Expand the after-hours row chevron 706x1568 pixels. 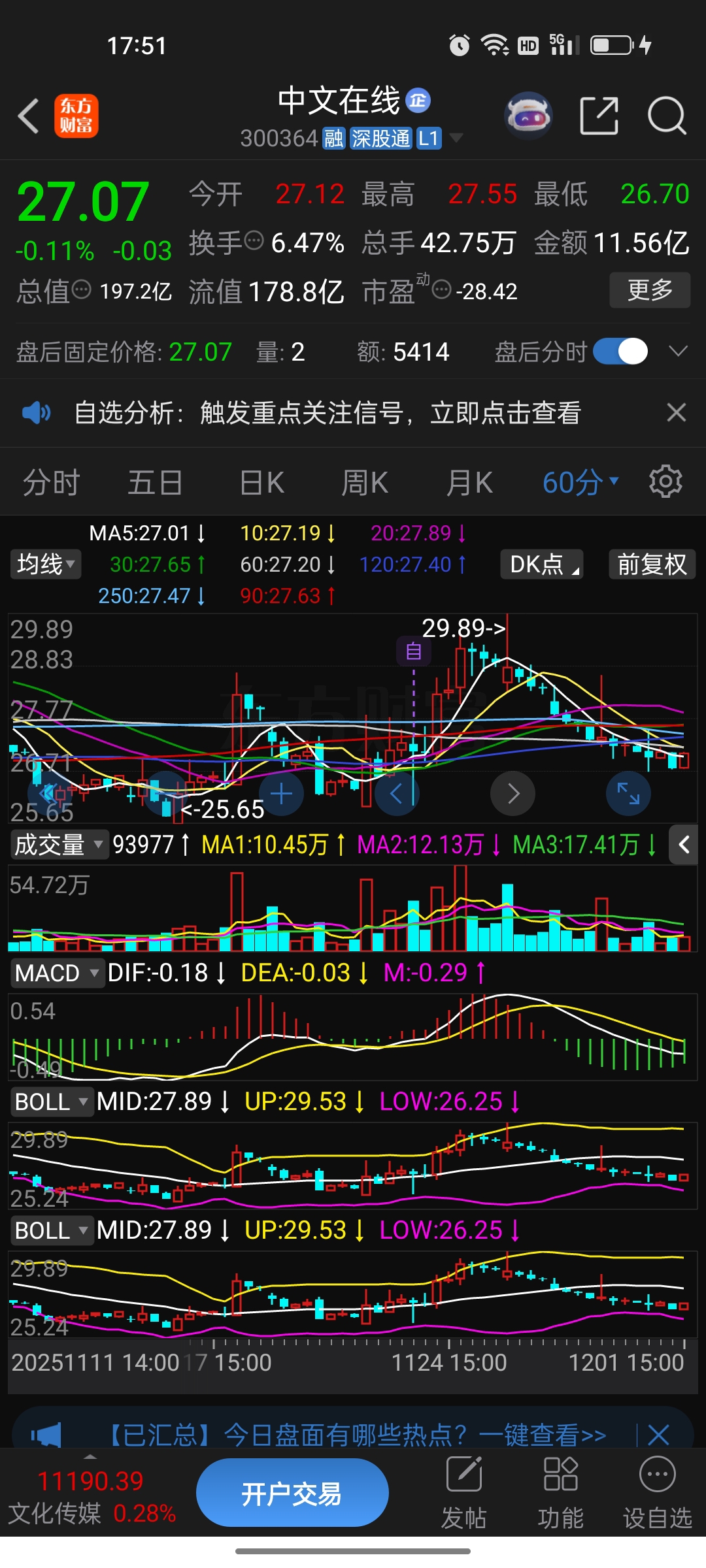(x=679, y=351)
